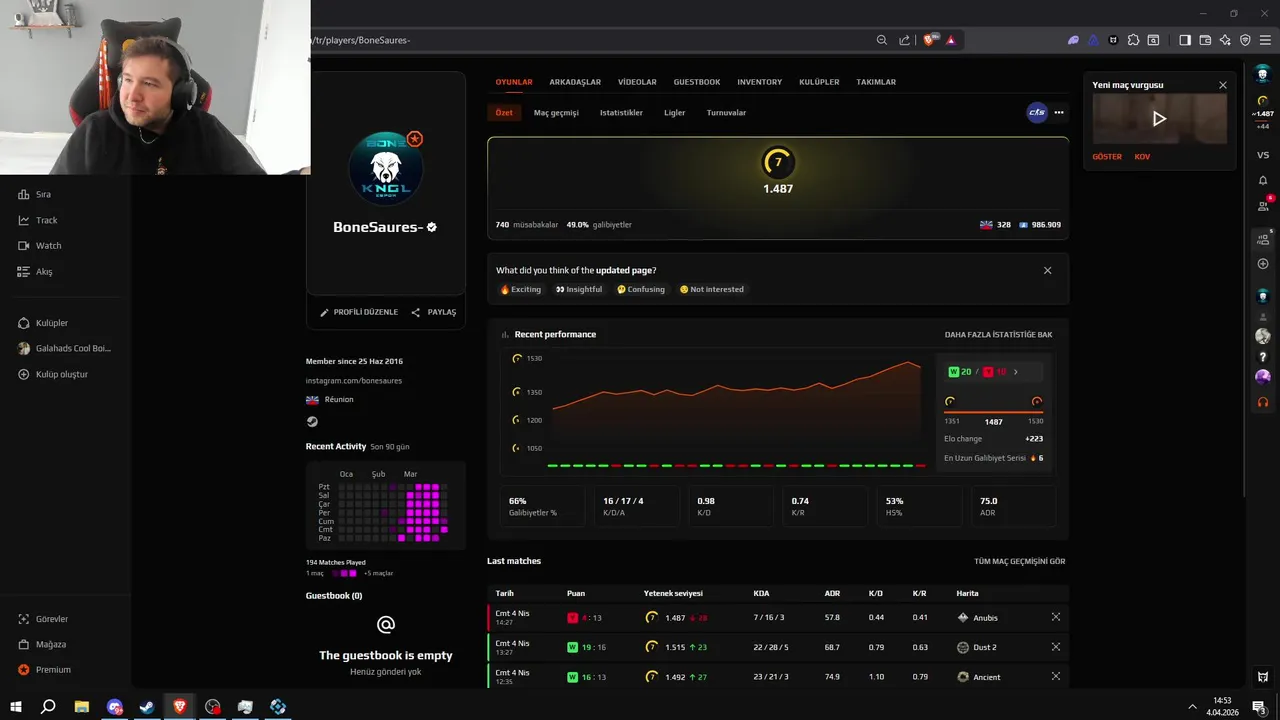Select the Maç geçmişi sub-tab
Viewport: 1280px width, 720px height.
[x=556, y=112]
